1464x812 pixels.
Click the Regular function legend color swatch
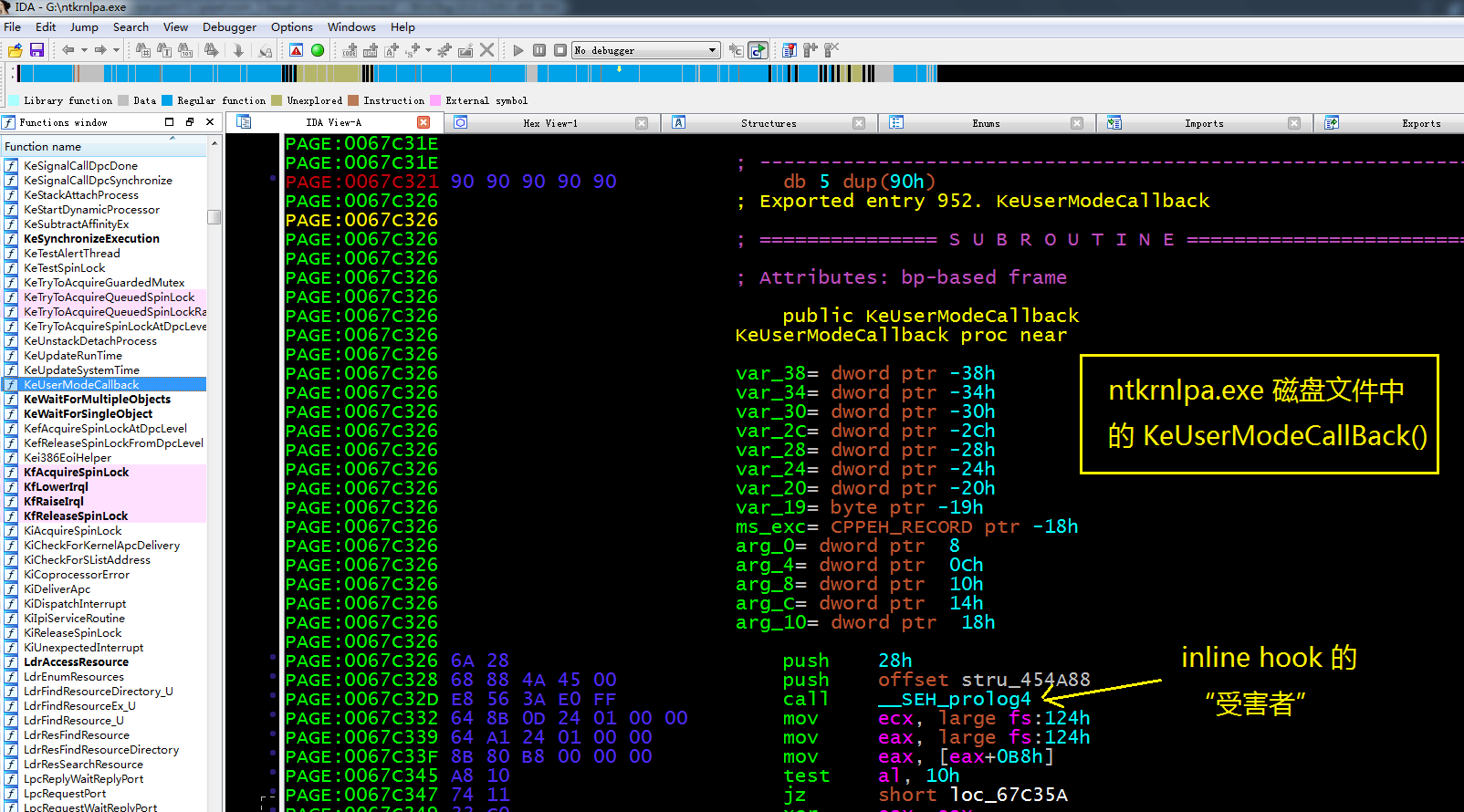coord(167,100)
